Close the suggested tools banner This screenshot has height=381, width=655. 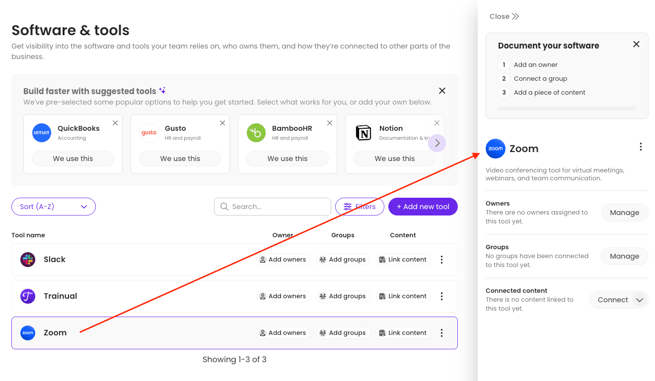442,91
